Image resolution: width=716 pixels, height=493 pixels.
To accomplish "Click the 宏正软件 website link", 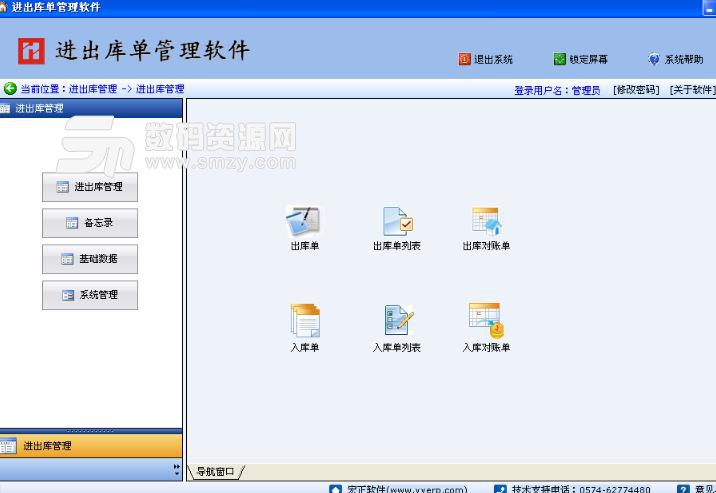I will (407, 489).
